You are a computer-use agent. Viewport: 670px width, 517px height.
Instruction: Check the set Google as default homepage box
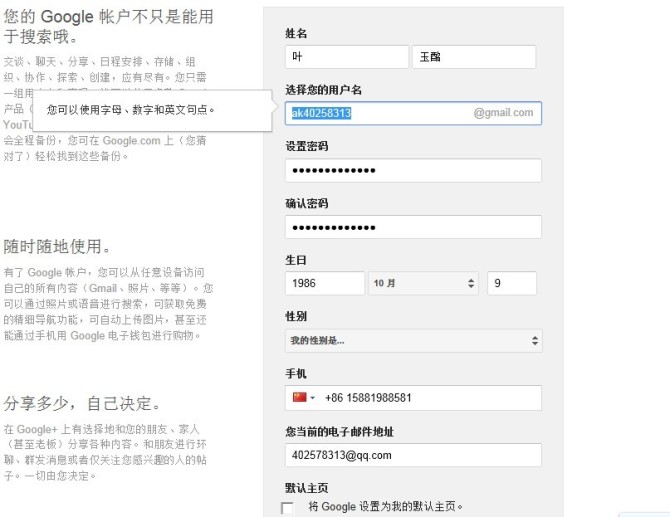point(288,508)
